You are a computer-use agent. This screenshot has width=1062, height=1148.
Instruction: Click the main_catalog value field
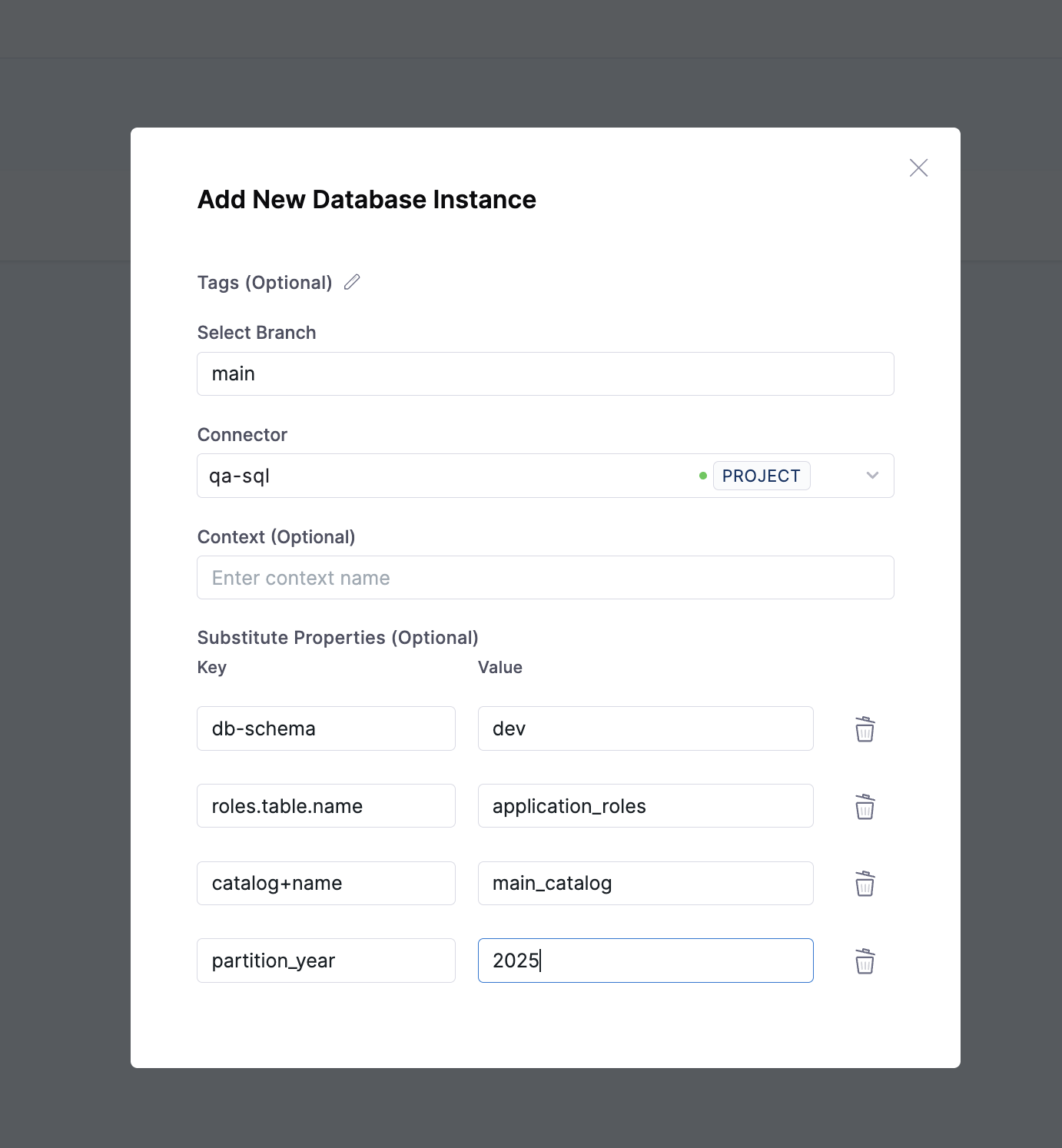coord(645,883)
